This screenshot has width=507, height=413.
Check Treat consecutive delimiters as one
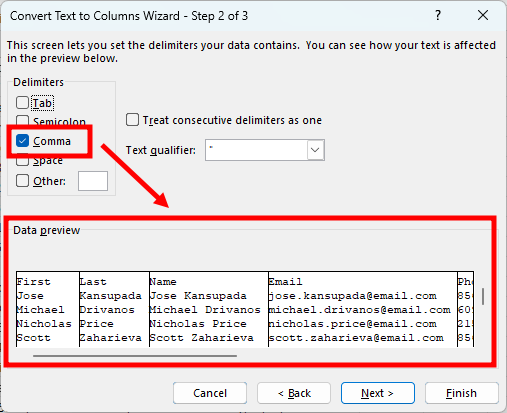coord(132,120)
